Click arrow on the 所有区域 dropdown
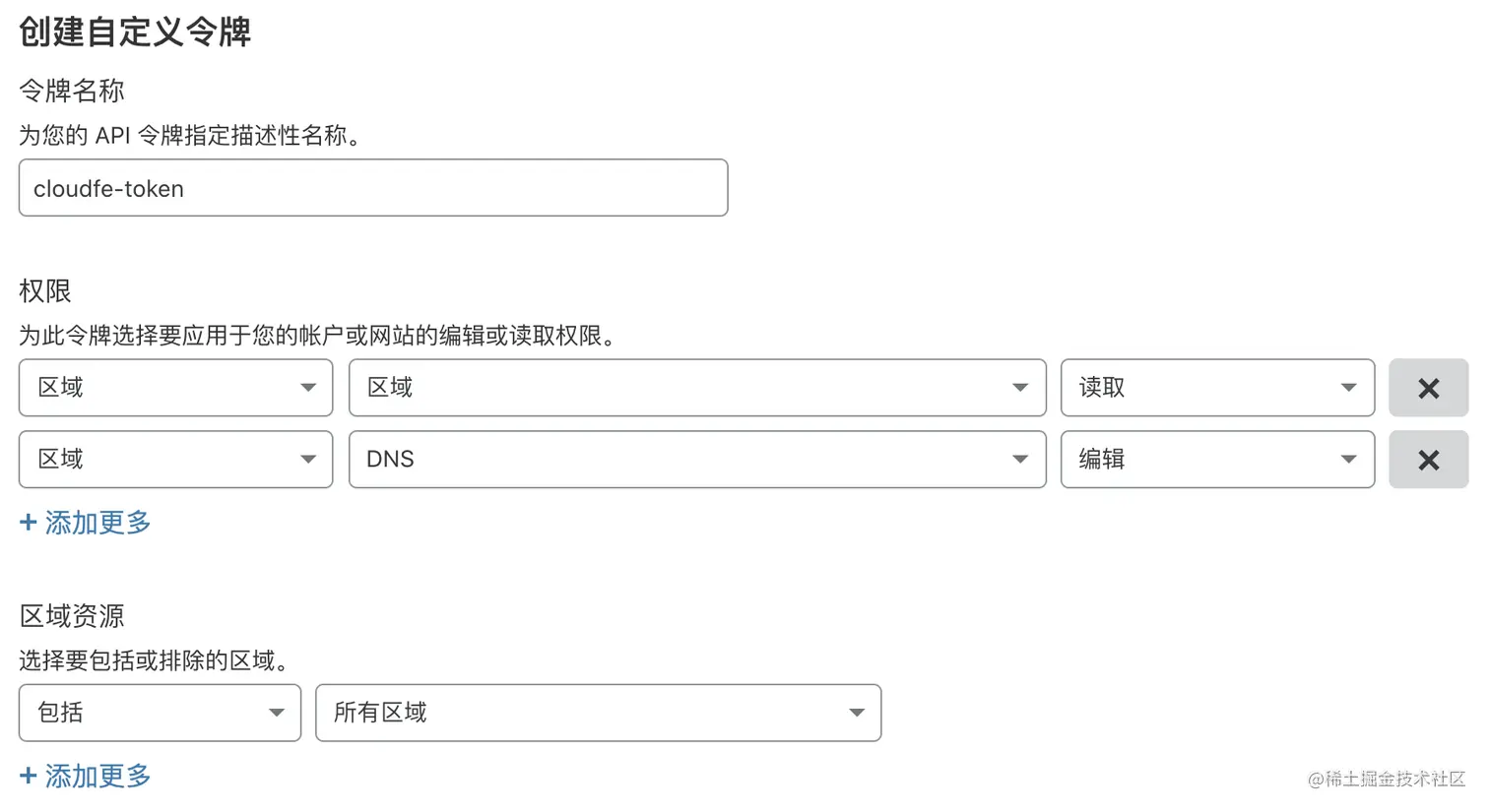This screenshot has width=1489, height=812. pyautogui.click(x=857, y=713)
